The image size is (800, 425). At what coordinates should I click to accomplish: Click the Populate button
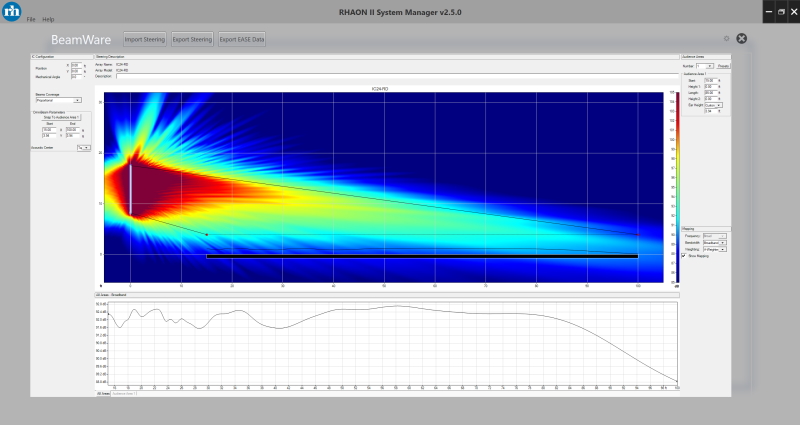point(724,65)
